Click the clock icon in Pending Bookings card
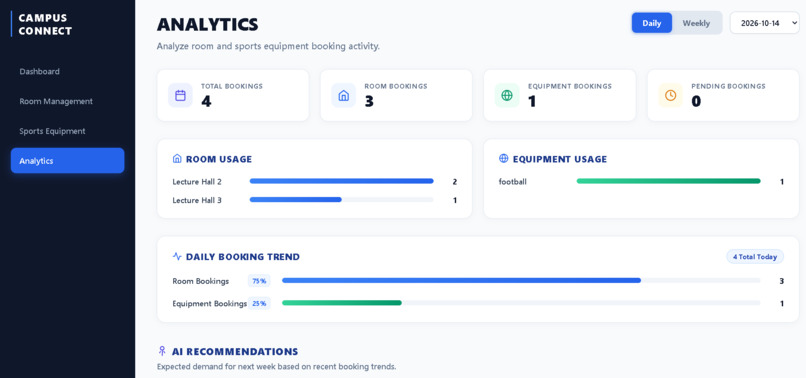This screenshot has height=378, width=806. pyautogui.click(x=670, y=95)
